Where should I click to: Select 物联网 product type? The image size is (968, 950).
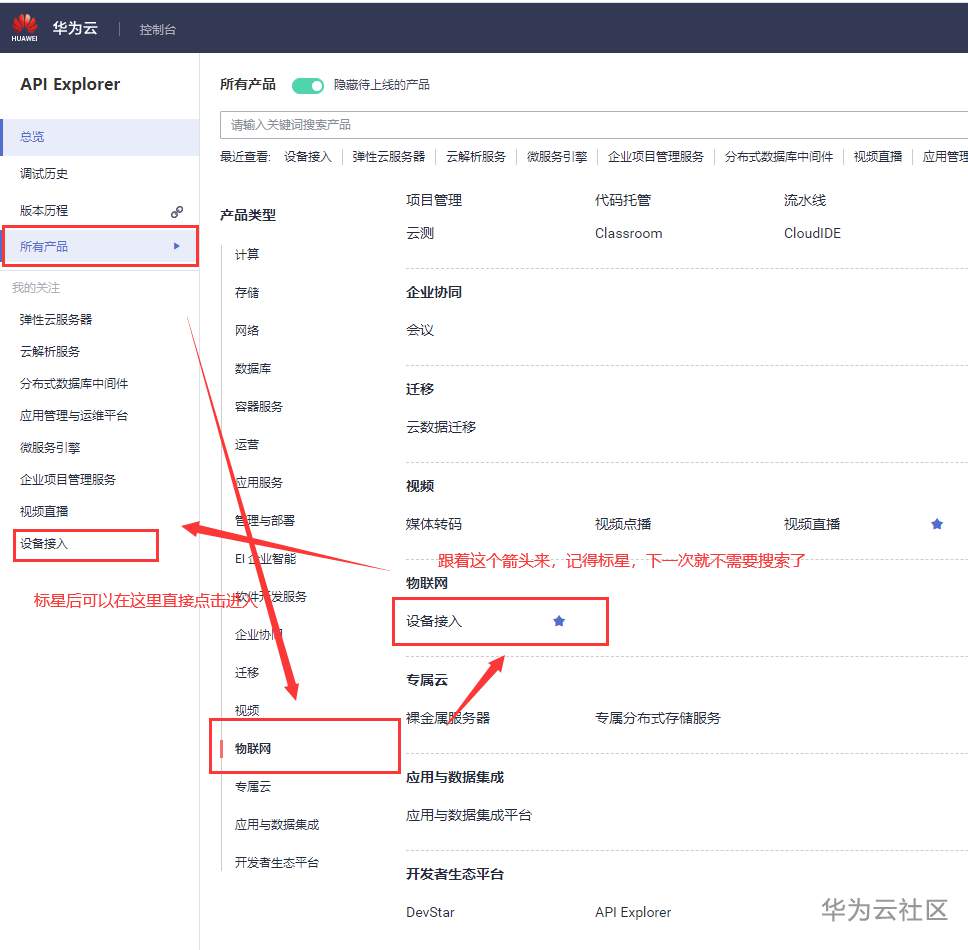coord(253,749)
